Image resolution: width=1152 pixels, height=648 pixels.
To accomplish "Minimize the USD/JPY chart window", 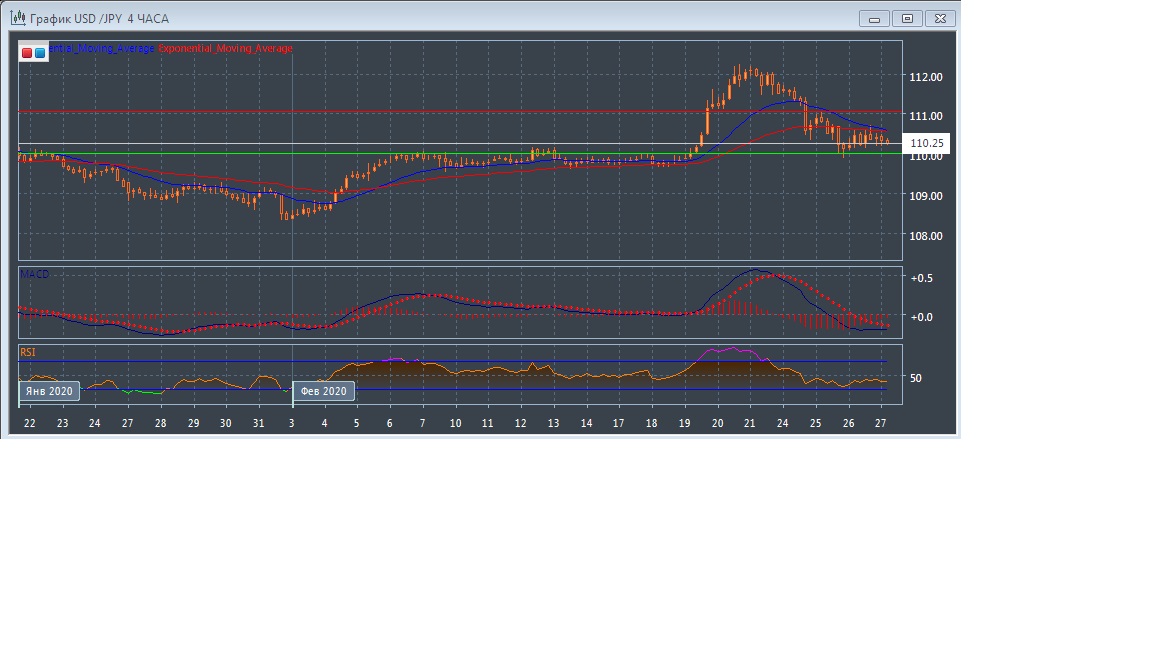I will (x=875, y=18).
